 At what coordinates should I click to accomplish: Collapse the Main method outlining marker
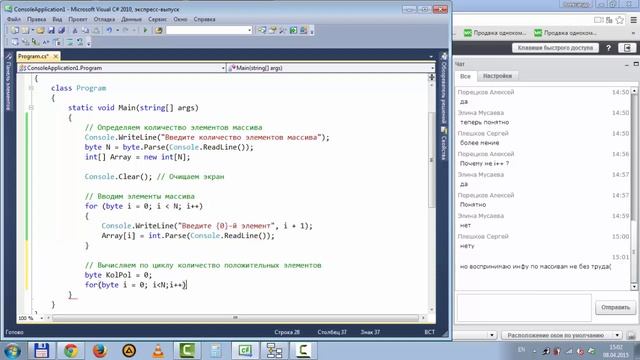(x=31, y=108)
